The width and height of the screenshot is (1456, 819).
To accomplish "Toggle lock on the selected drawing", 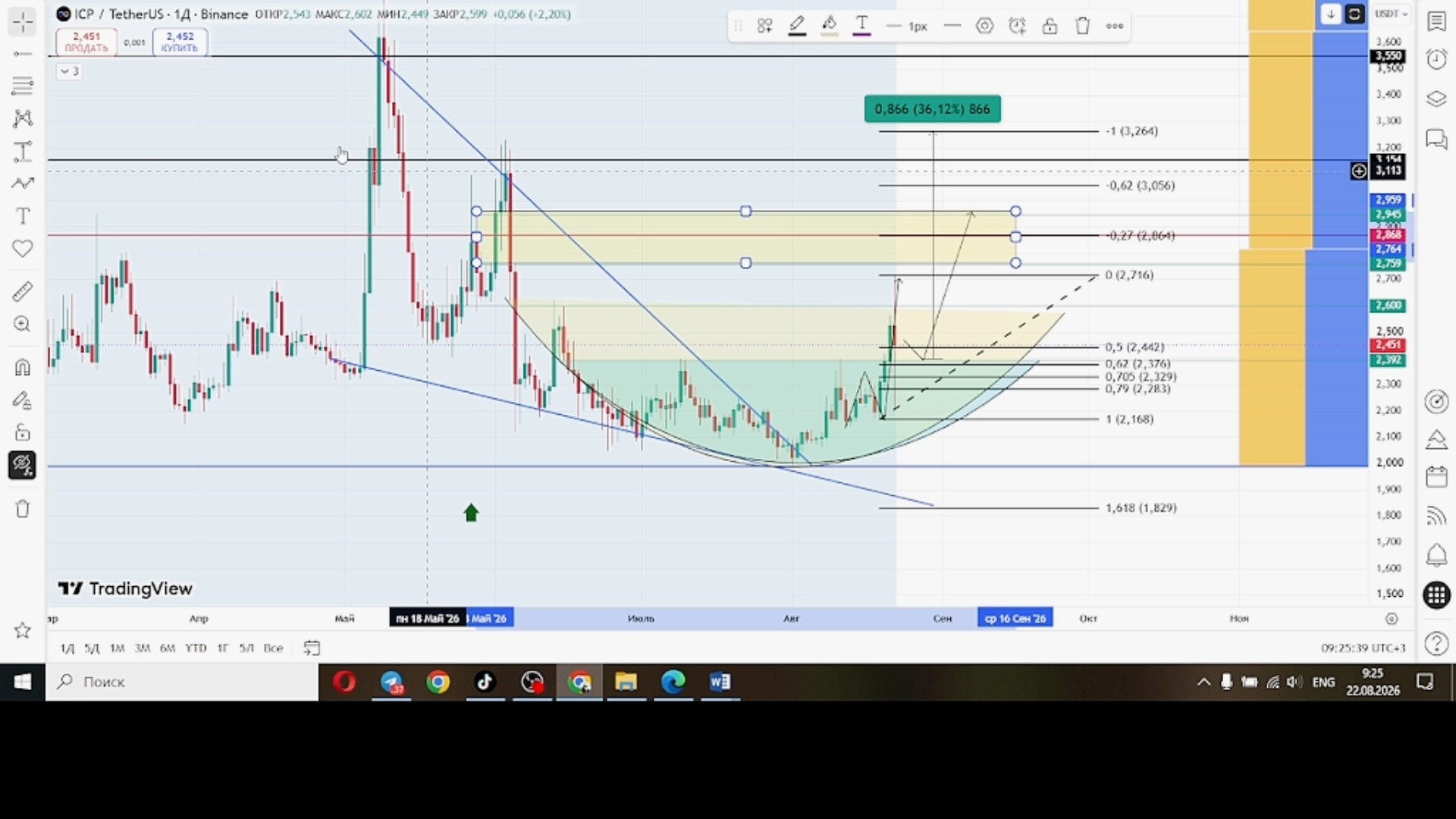I will coord(1050,26).
